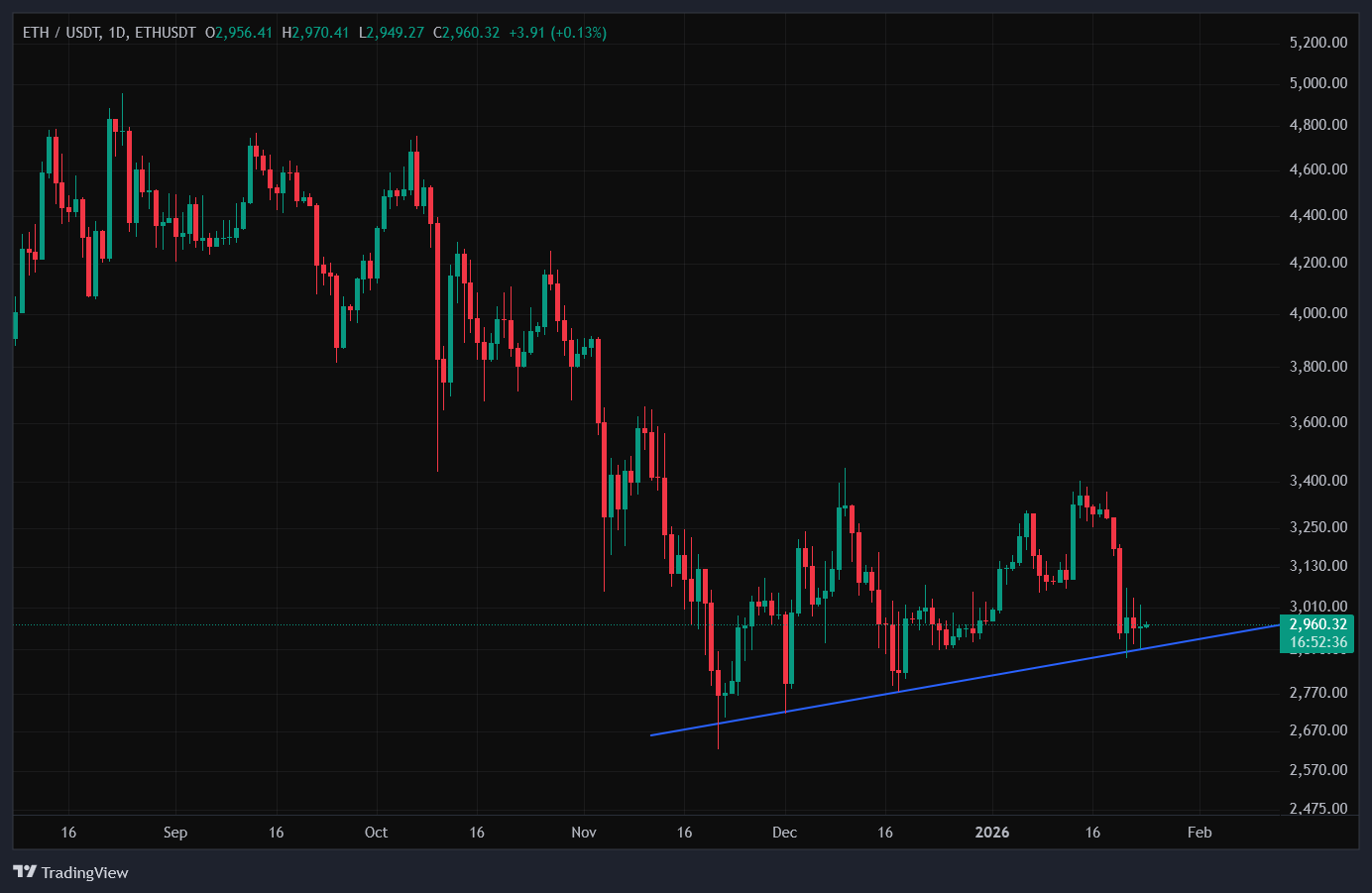Click the open price value O2,956.41

(x=238, y=31)
